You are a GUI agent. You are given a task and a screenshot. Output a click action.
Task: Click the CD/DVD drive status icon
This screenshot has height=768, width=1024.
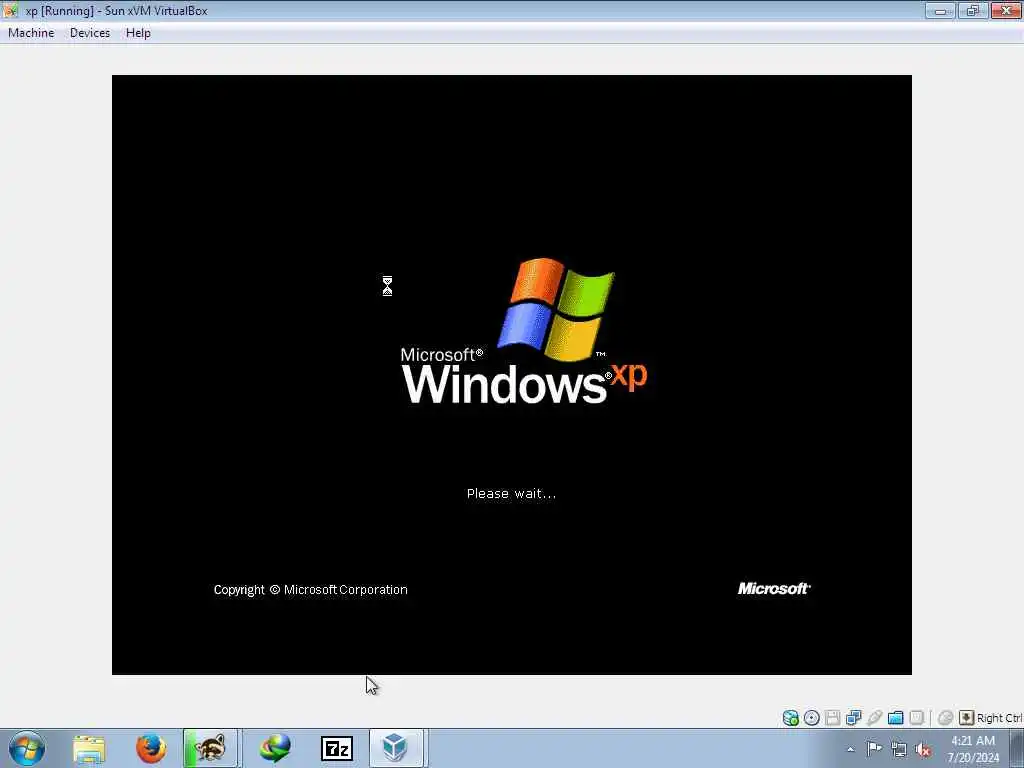point(811,718)
